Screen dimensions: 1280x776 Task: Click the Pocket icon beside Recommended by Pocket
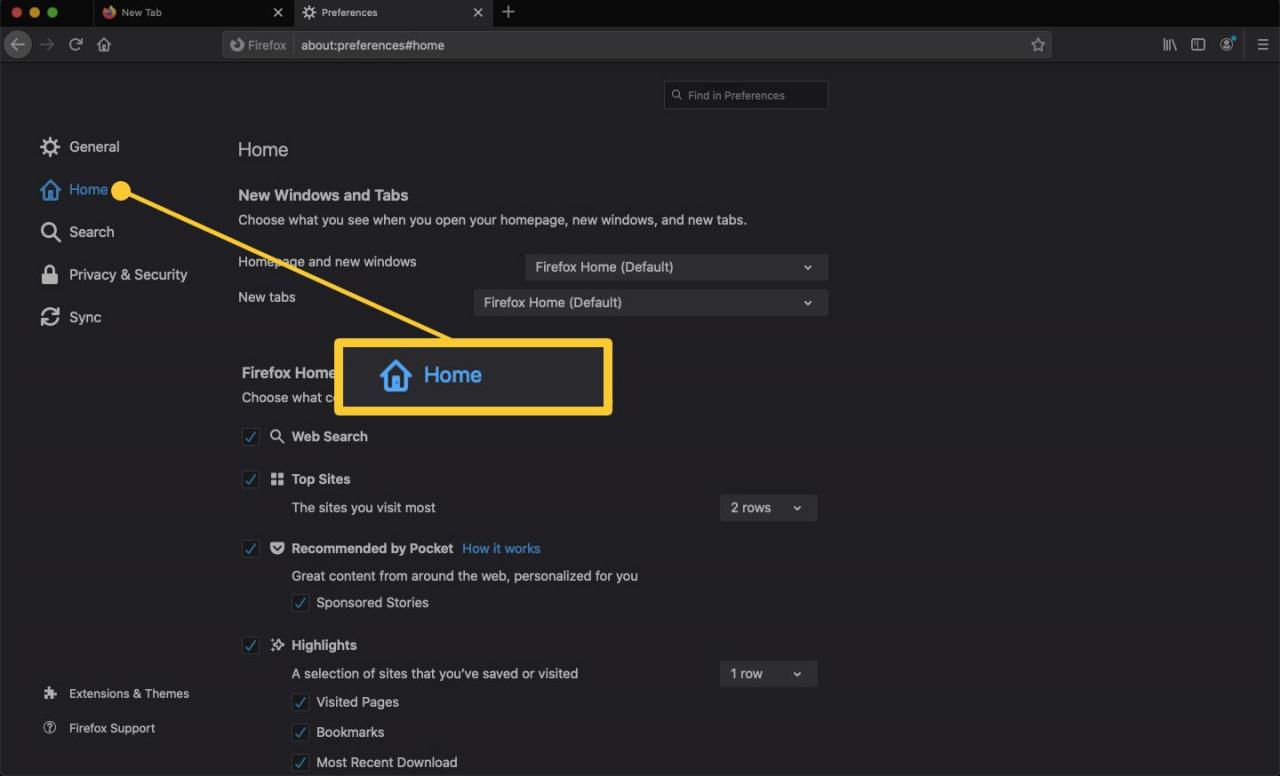coord(277,548)
